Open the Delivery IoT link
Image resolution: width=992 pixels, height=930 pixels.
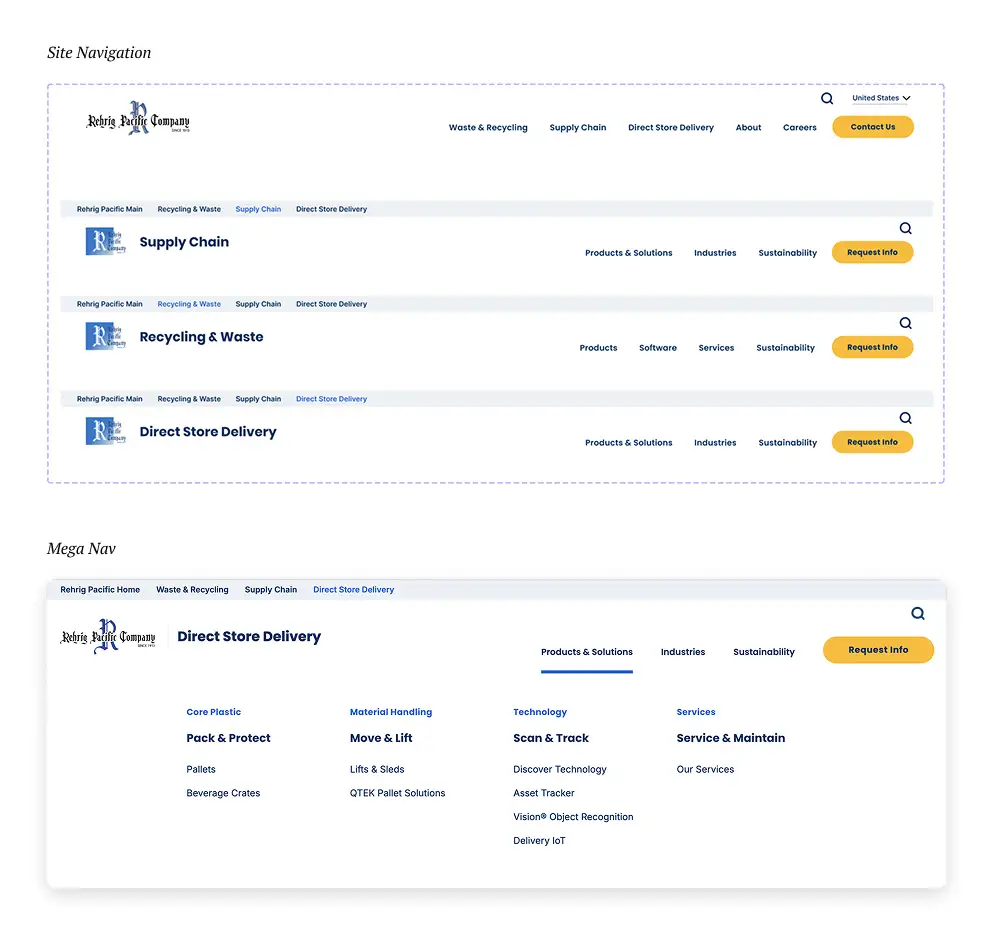539,841
